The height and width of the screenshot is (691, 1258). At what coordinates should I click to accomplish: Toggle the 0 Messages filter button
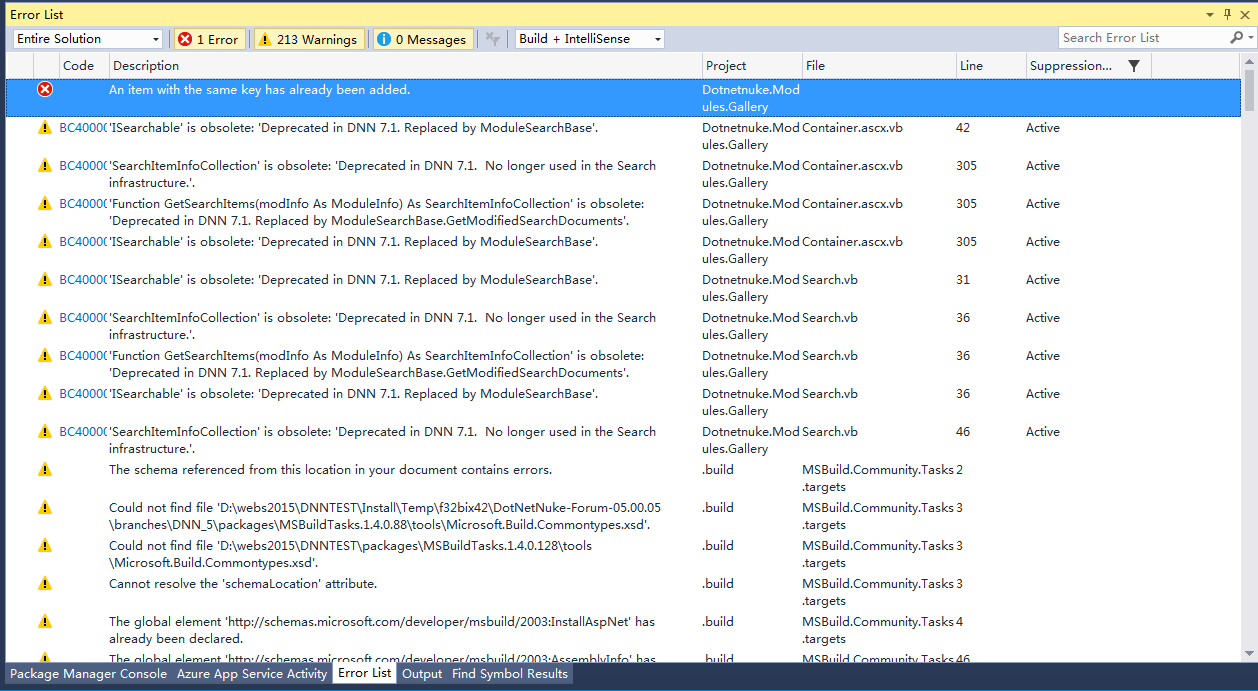click(421, 39)
